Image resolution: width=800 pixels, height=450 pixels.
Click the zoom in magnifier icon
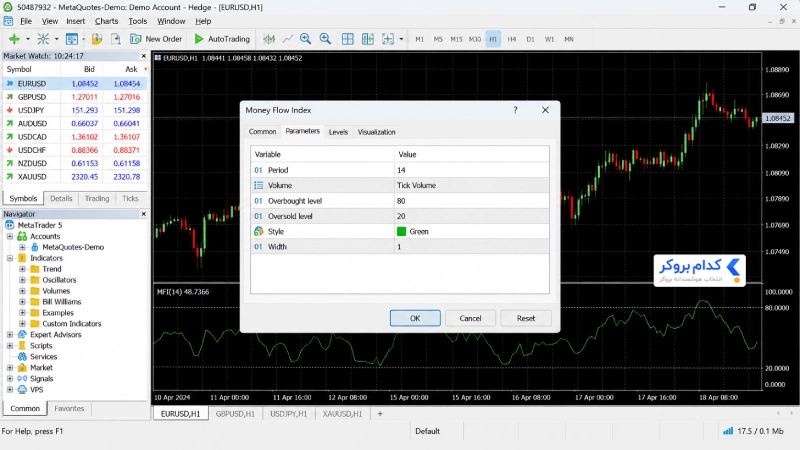pos(306,39)
